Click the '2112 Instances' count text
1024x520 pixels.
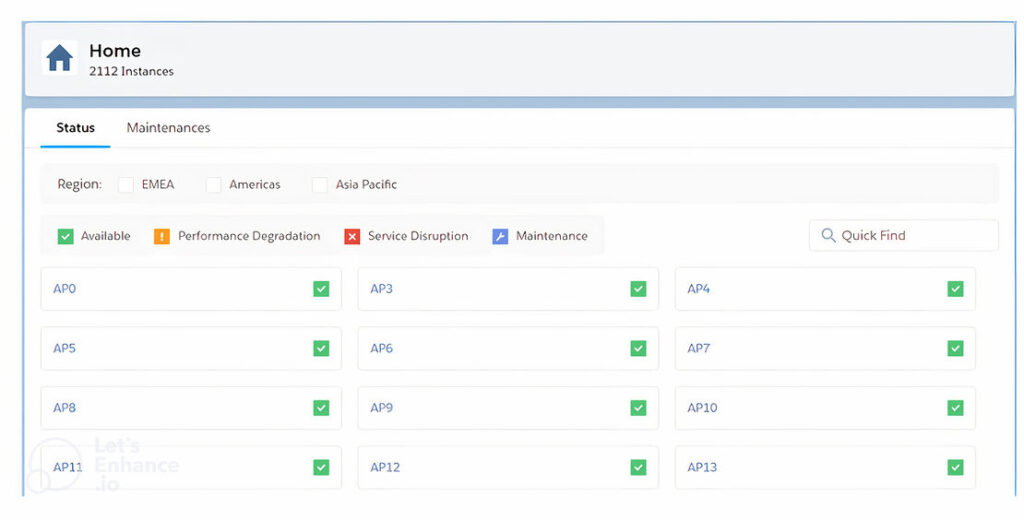pos(131,71)
